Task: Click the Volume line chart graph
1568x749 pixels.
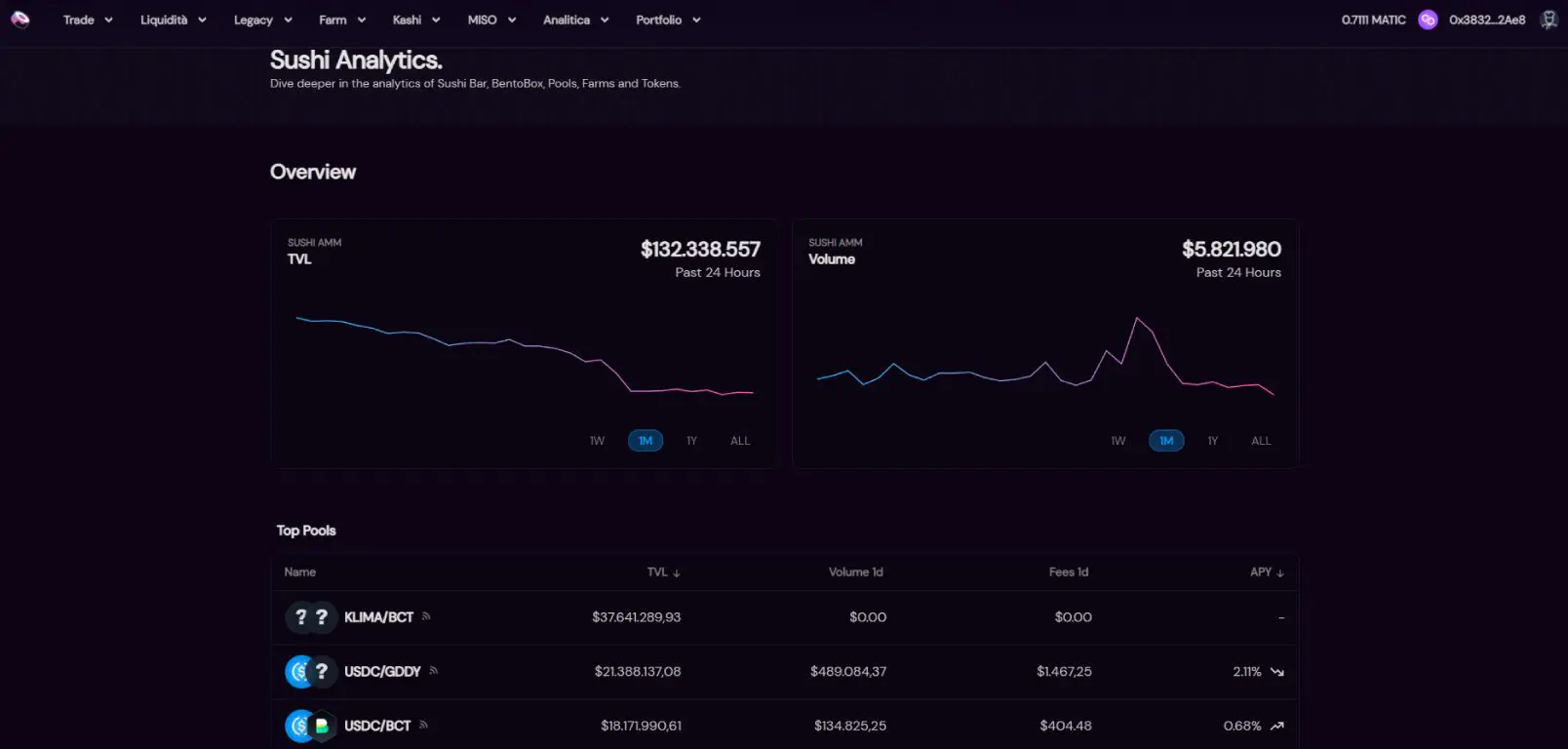Action: 1045,356
